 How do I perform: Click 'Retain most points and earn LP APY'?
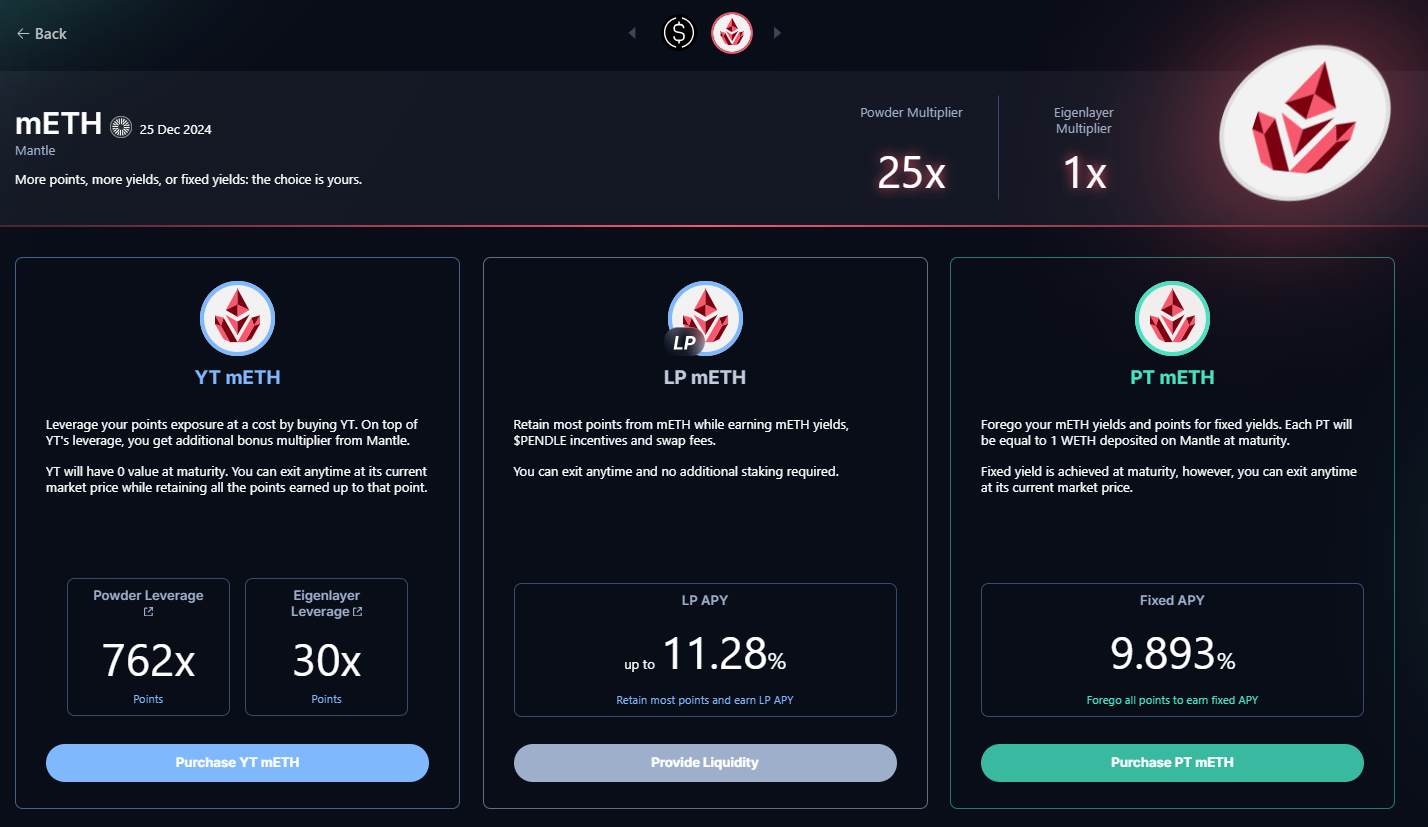[x=705, y=700]
